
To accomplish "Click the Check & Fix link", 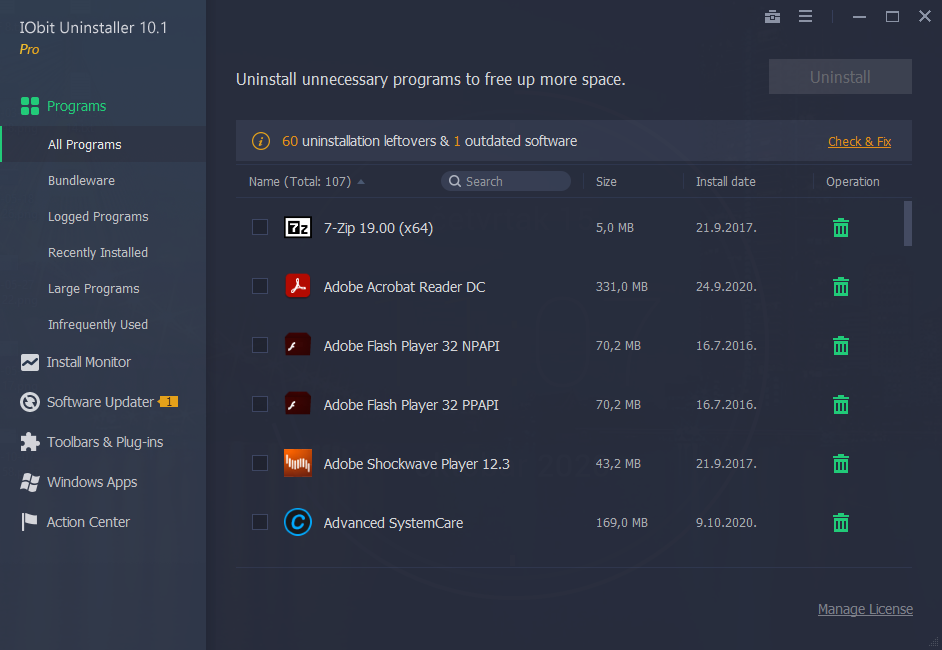I will click(859, 141).
